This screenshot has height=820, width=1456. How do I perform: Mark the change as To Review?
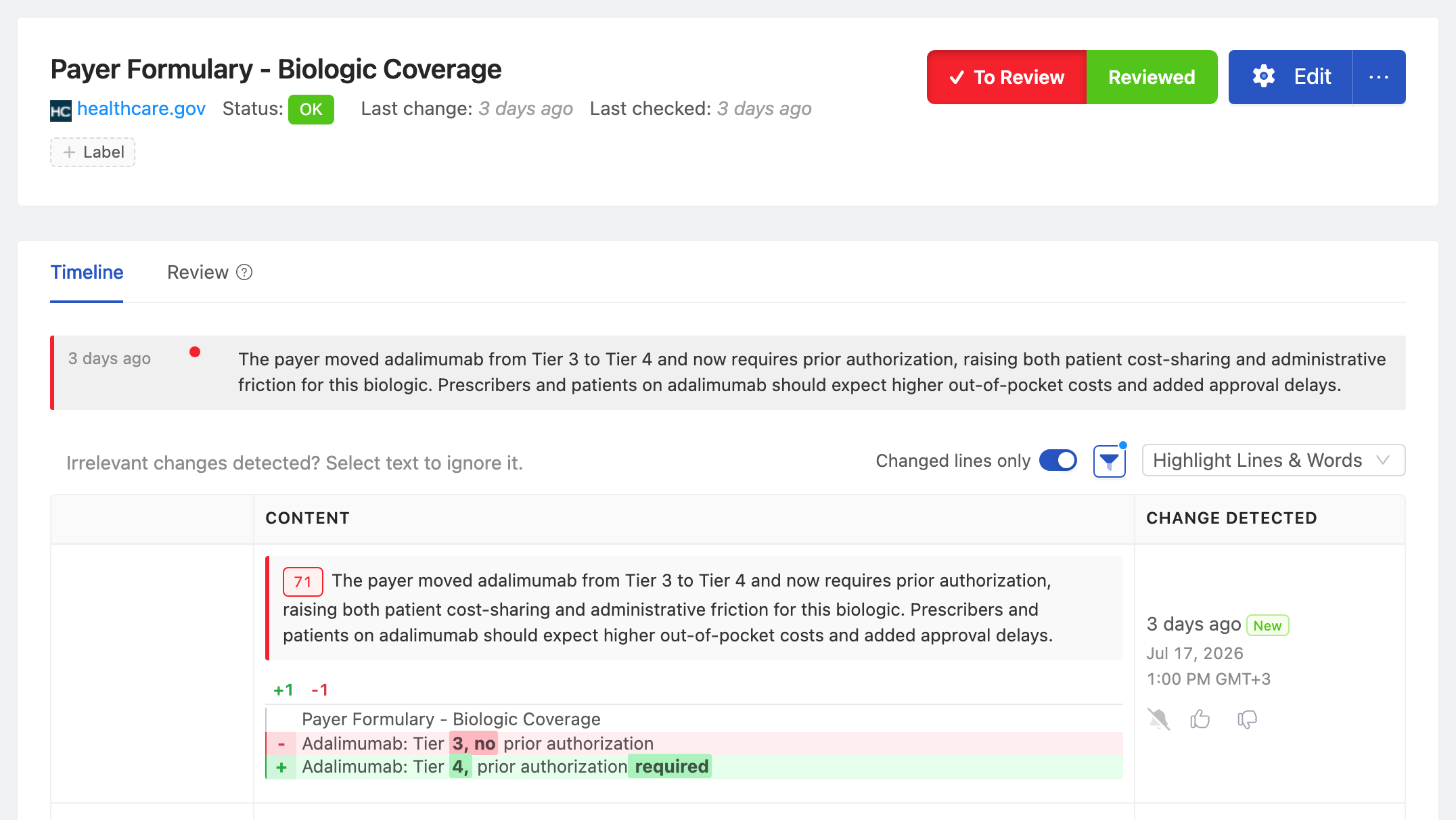1007,77
